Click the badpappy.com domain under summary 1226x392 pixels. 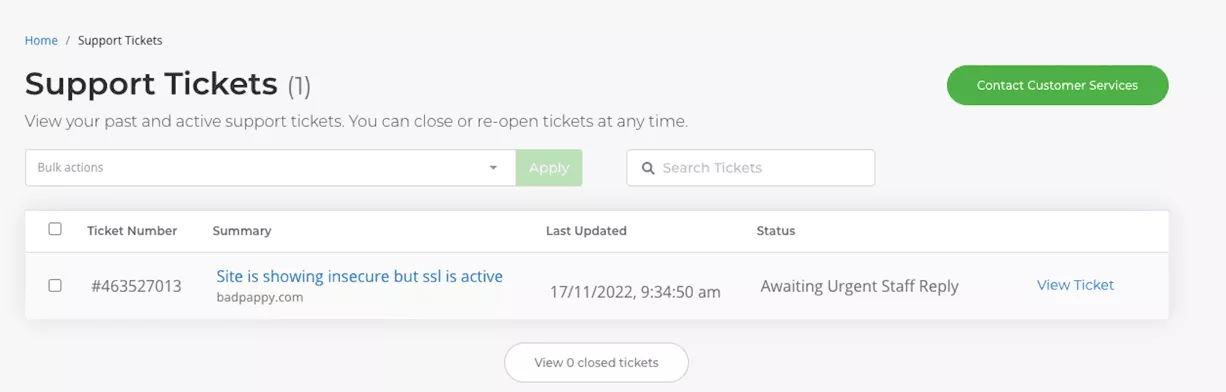(x=260, y=297)
